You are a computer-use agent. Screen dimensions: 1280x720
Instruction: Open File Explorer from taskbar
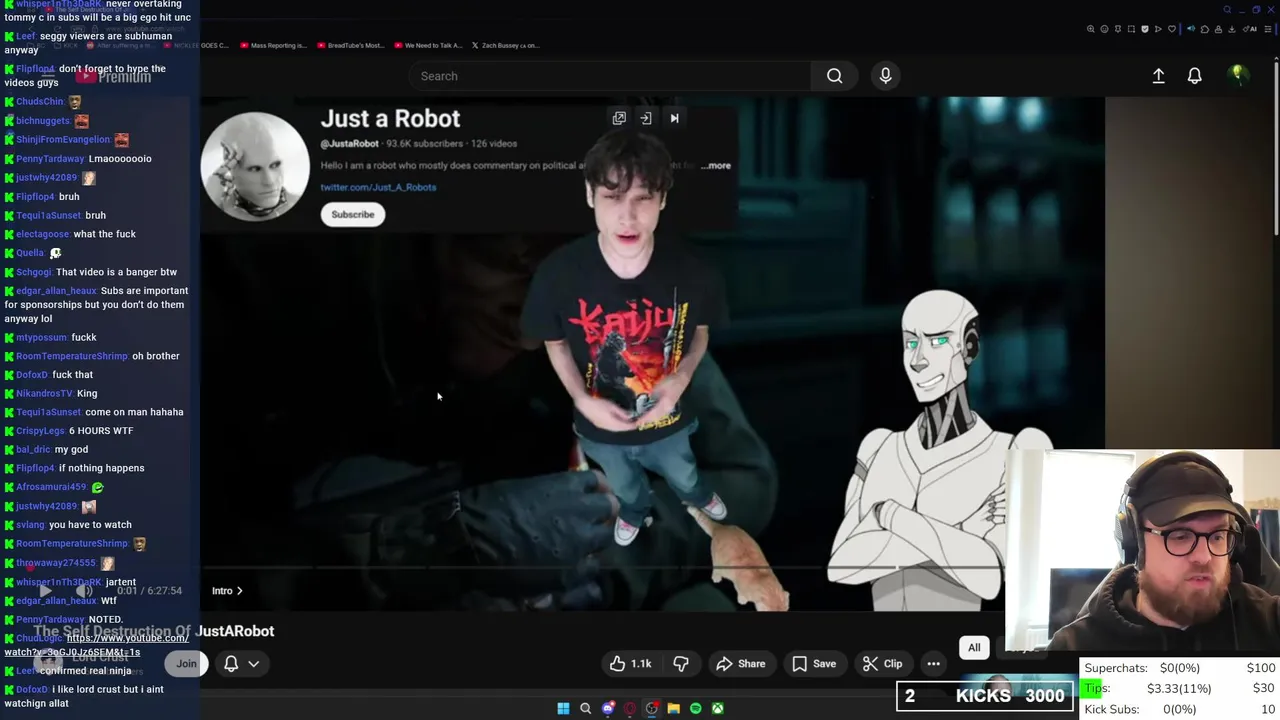[x=673, y=708]
